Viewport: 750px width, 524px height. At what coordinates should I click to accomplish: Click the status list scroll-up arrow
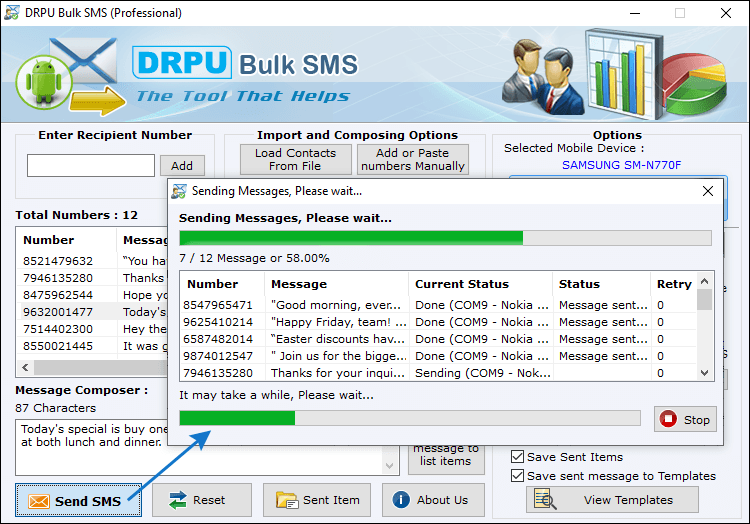tap(705, 282)
